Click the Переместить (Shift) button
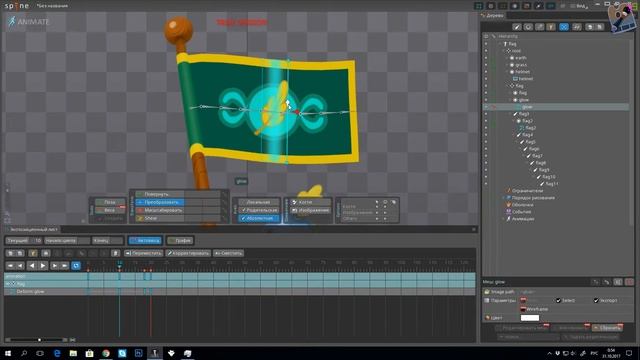Viewport: 640px width, 360px height. [143, 253]
